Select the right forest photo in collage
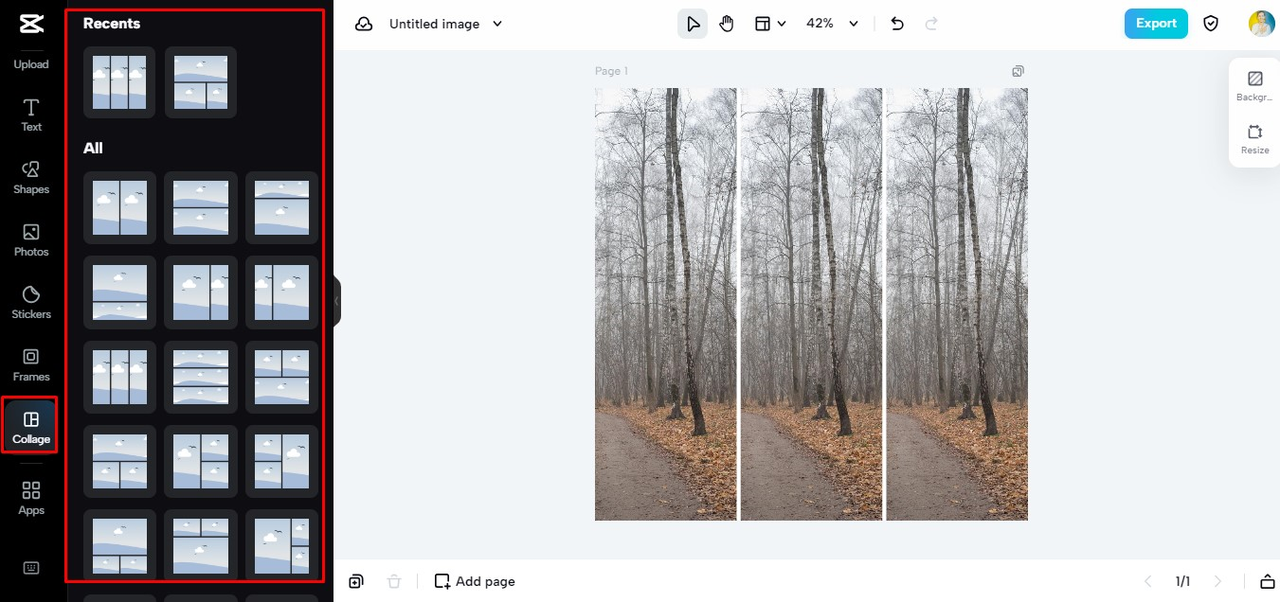Screen dimensions: 1280x602 click(957, 304)
